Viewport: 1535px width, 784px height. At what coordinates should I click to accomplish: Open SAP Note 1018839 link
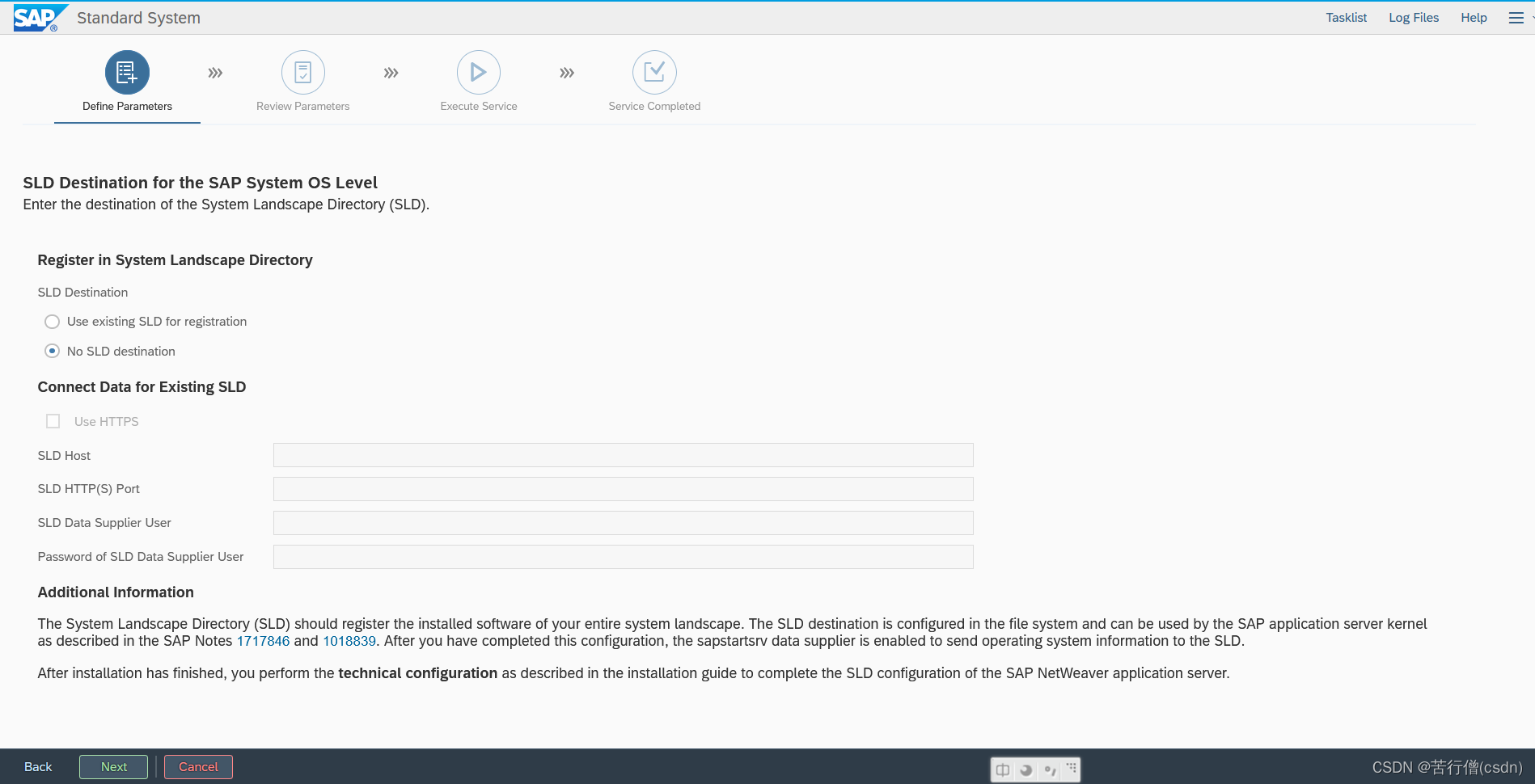coord(349,641)
